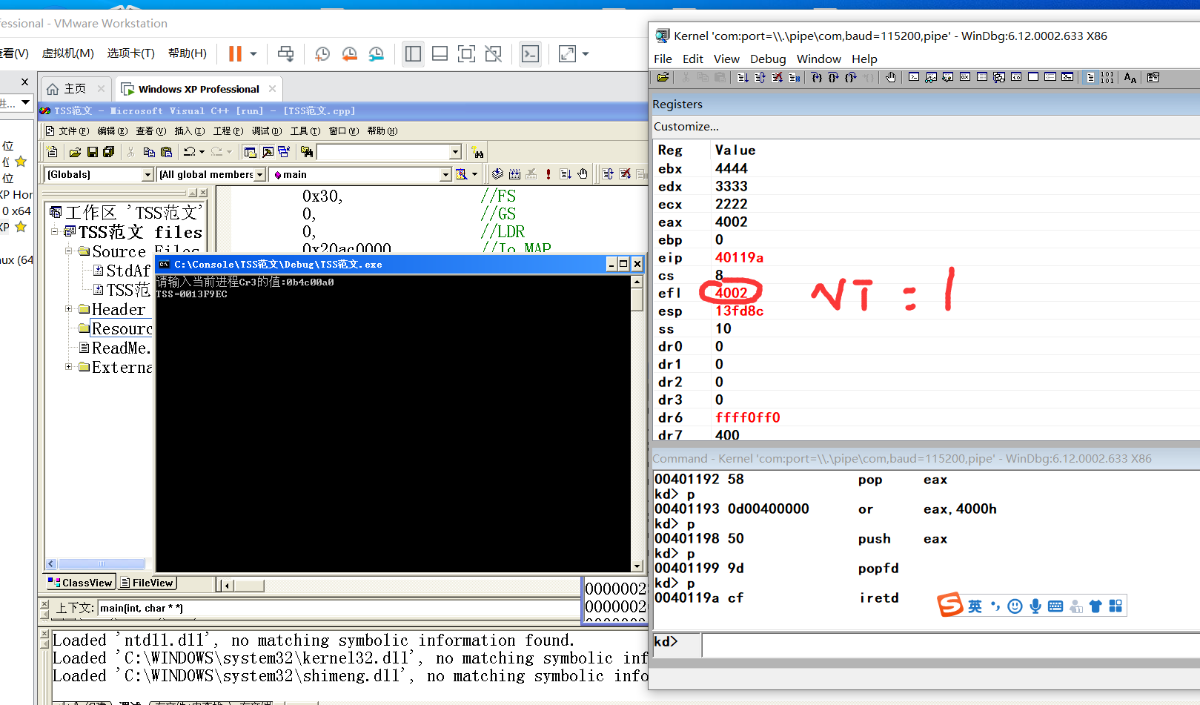Open Visual C++ 调试(D) menu
This screenshot has height=705, width=1200.
(266, 131)
